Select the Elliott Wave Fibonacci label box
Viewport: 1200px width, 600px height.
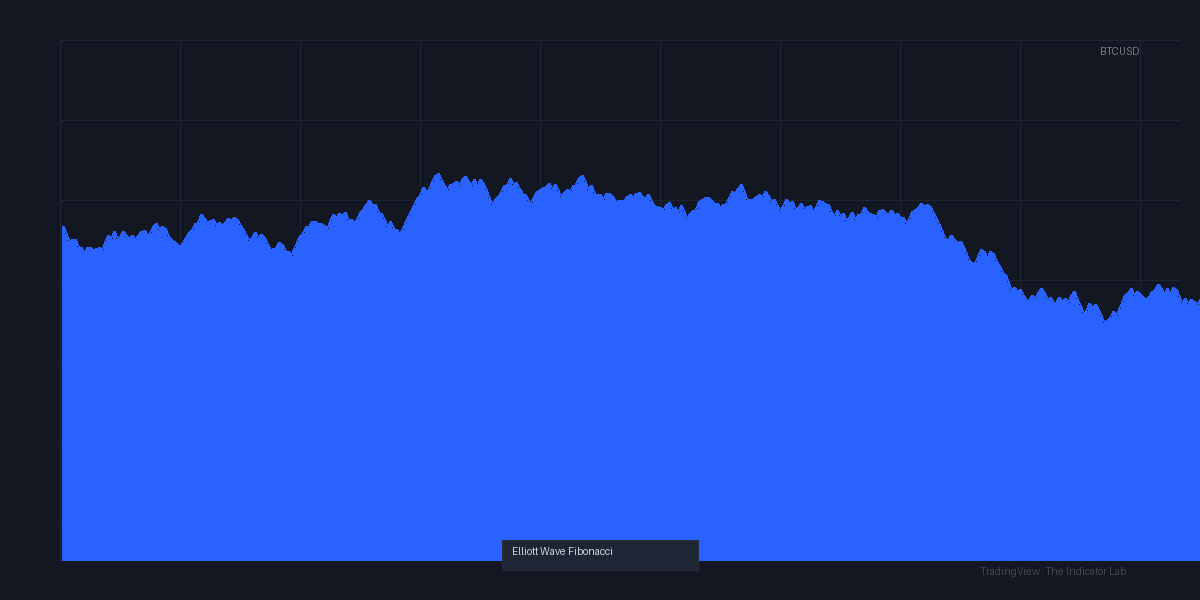coord(600,555)
